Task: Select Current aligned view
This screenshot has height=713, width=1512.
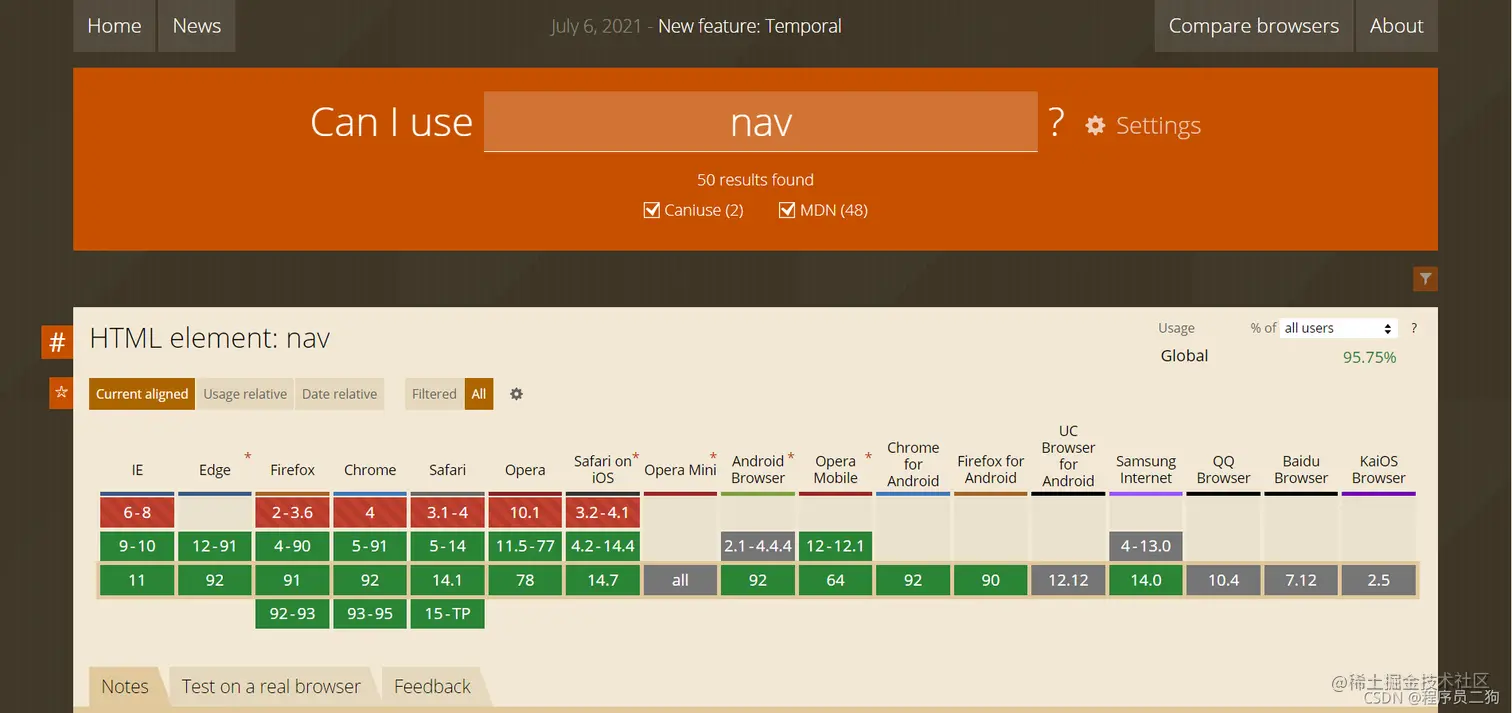Action: coord(142,394)
